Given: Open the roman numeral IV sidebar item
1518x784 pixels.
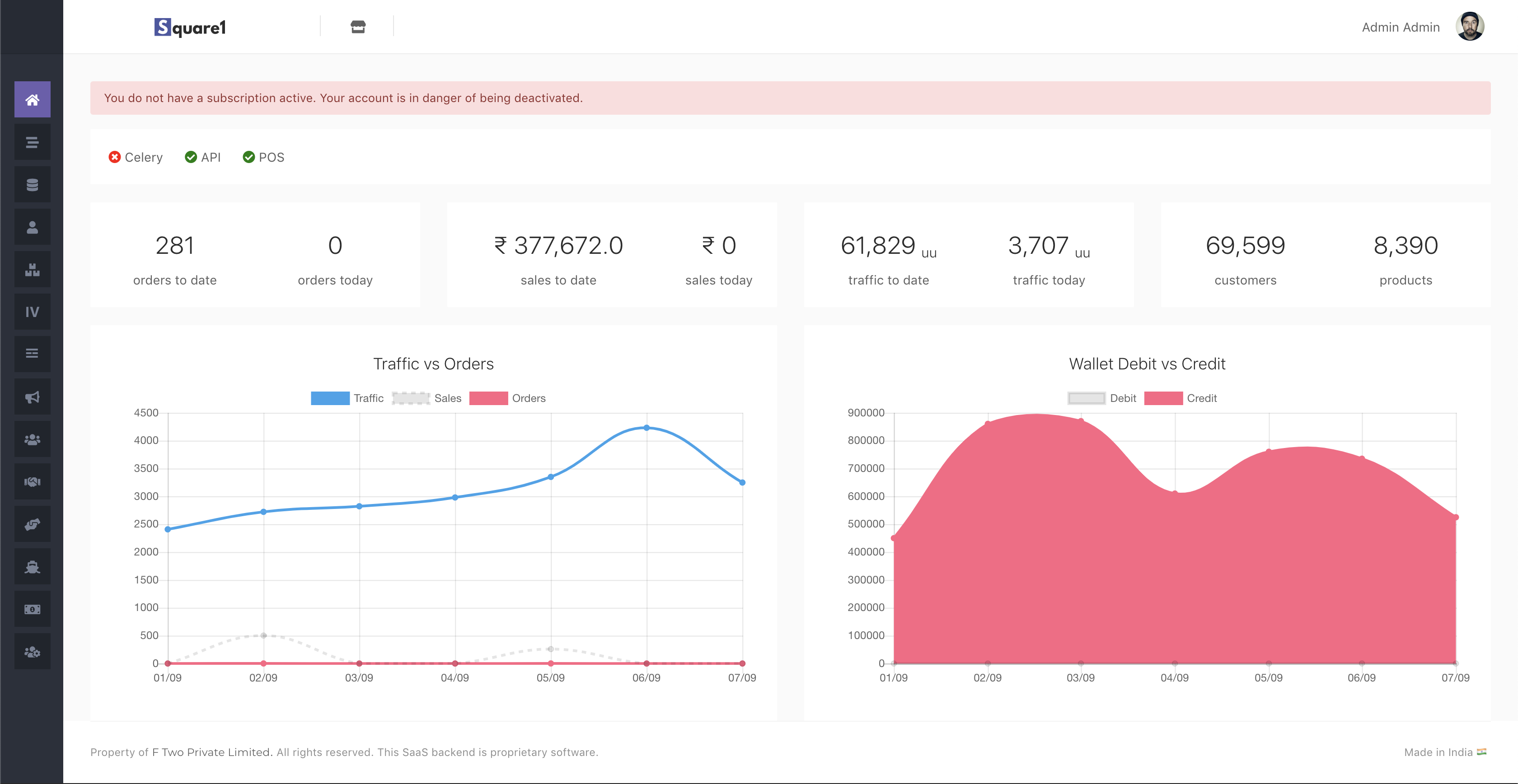Looking at the screenshot, I should tap(33, 312).
